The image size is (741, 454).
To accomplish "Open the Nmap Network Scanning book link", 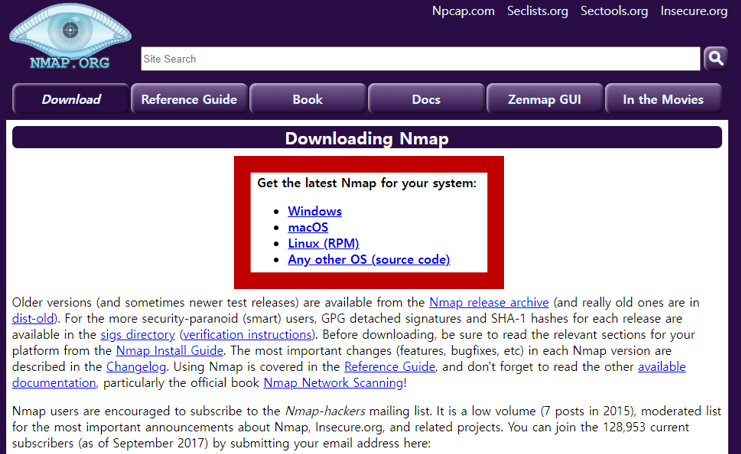I will (x=333, y=383).
